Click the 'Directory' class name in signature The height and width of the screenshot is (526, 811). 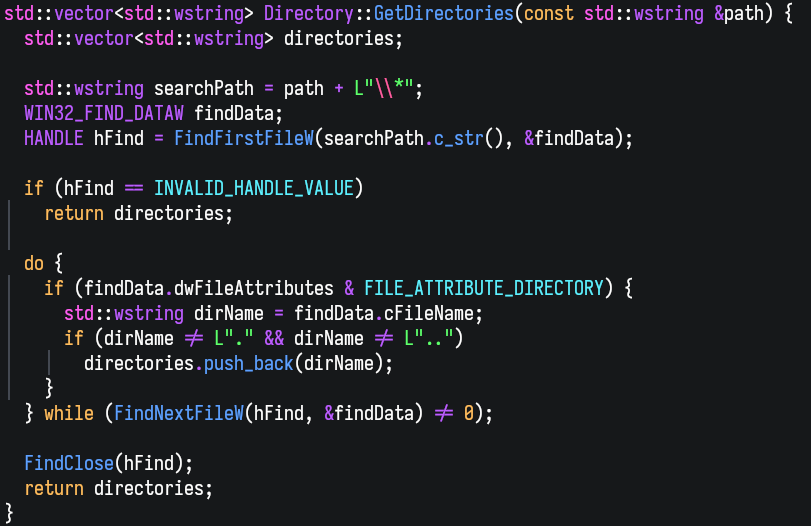pyautogui.click(x=309, y=13)
